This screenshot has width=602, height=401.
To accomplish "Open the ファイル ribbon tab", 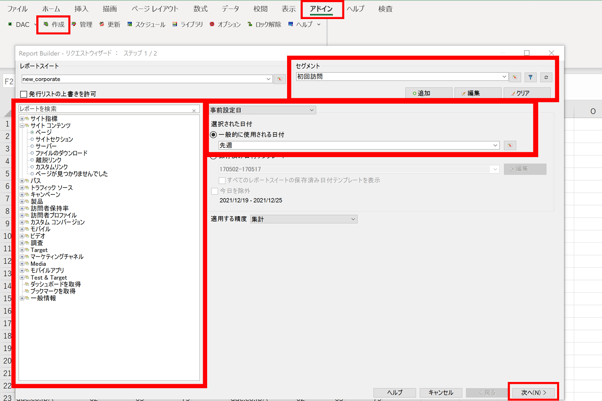I will click(x=17, y=9).
